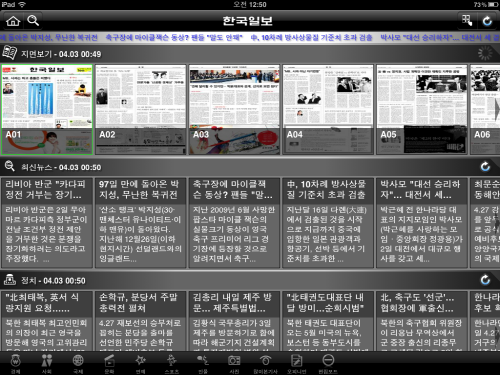Open the '中, 10차례 방사성물질' news card

(328, 223)
